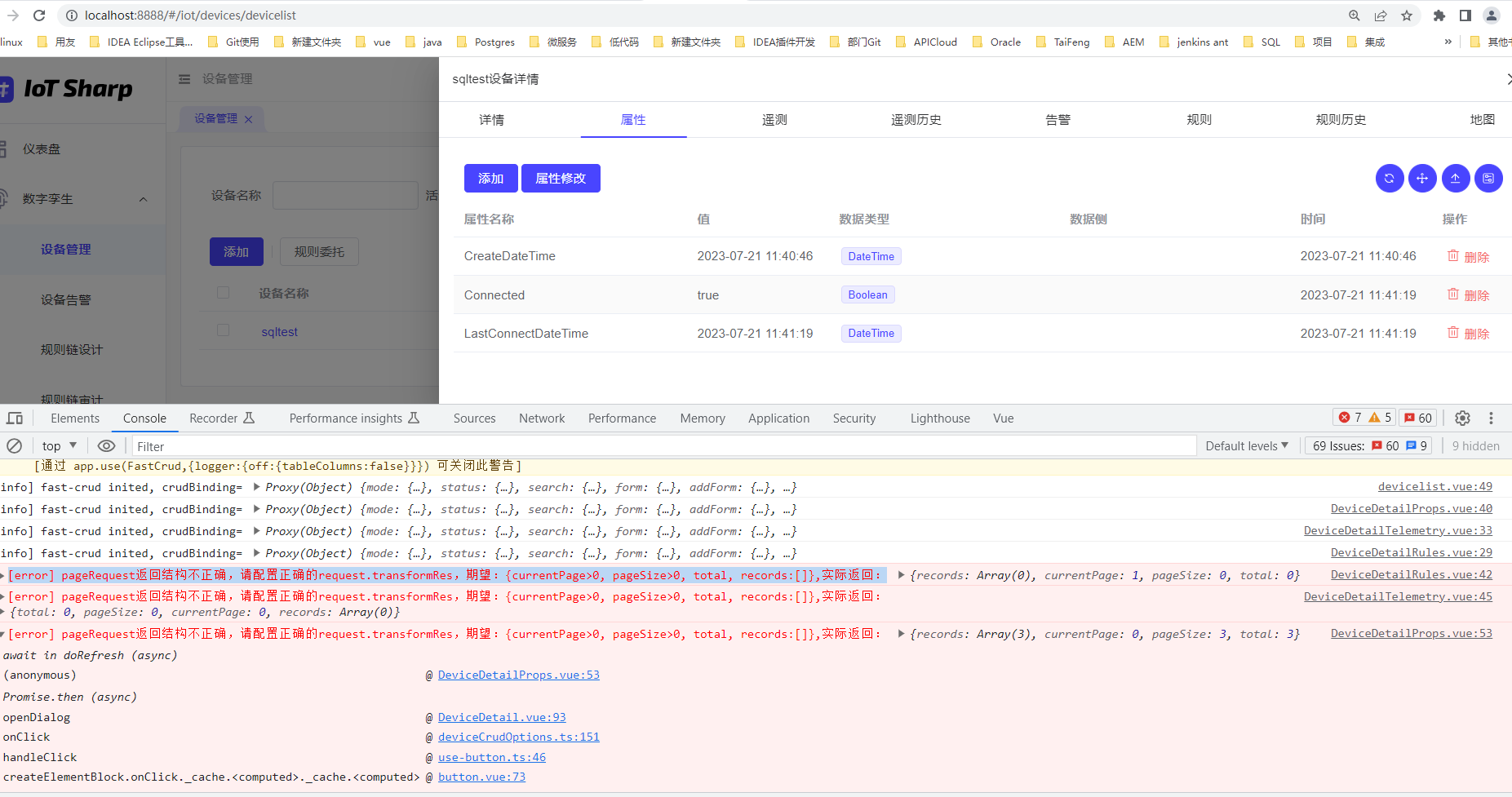Switch to the 遥测 tab in the device dialog
Screen dimensions: 1512x797
[774, 119]
